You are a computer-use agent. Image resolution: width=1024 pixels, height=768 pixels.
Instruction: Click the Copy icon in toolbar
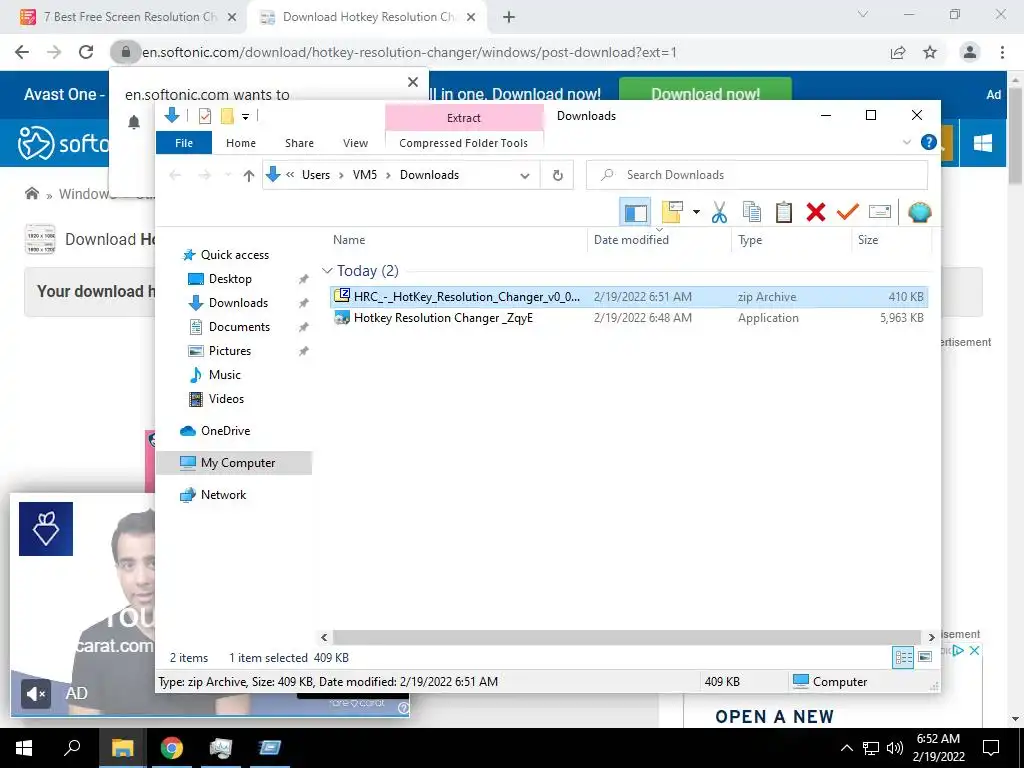[x=752, y=212]
